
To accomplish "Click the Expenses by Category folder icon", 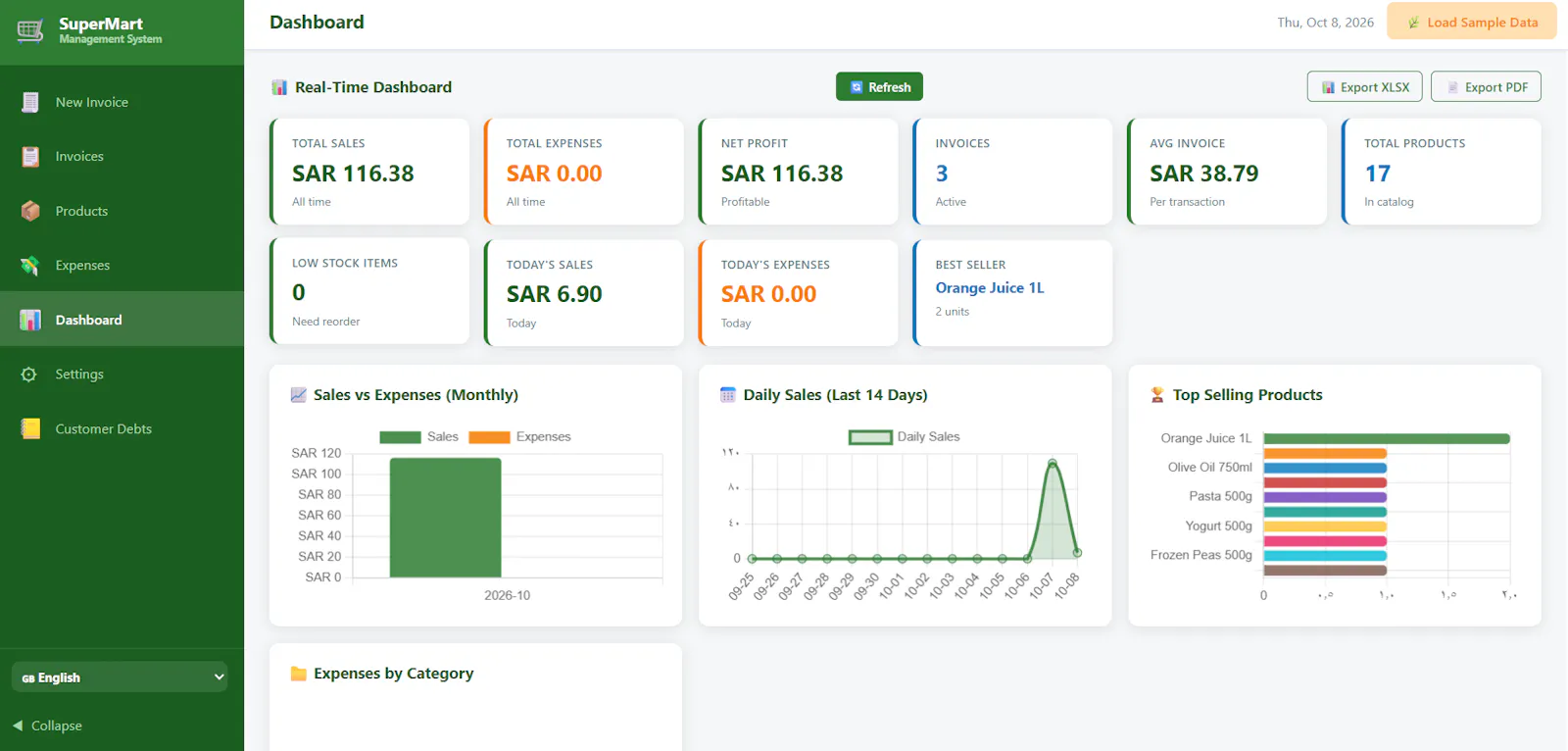I will (x=299, y=674).
